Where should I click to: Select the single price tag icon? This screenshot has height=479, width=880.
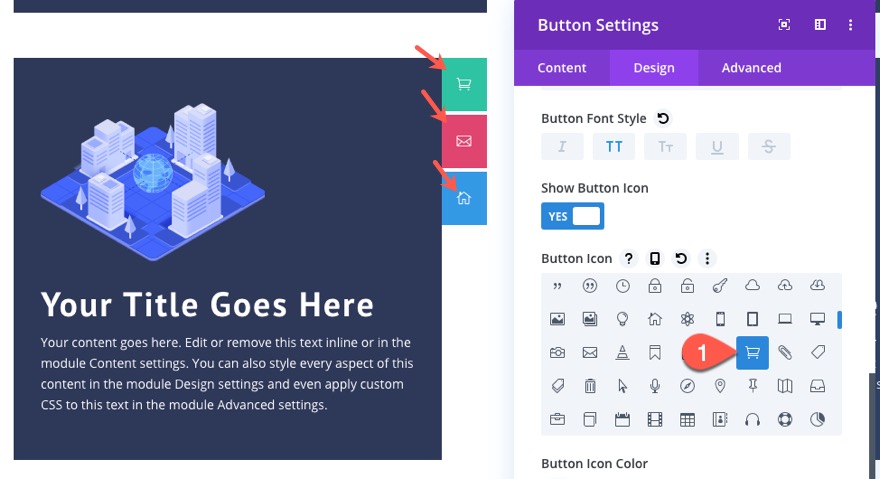(x=818, y=353)
